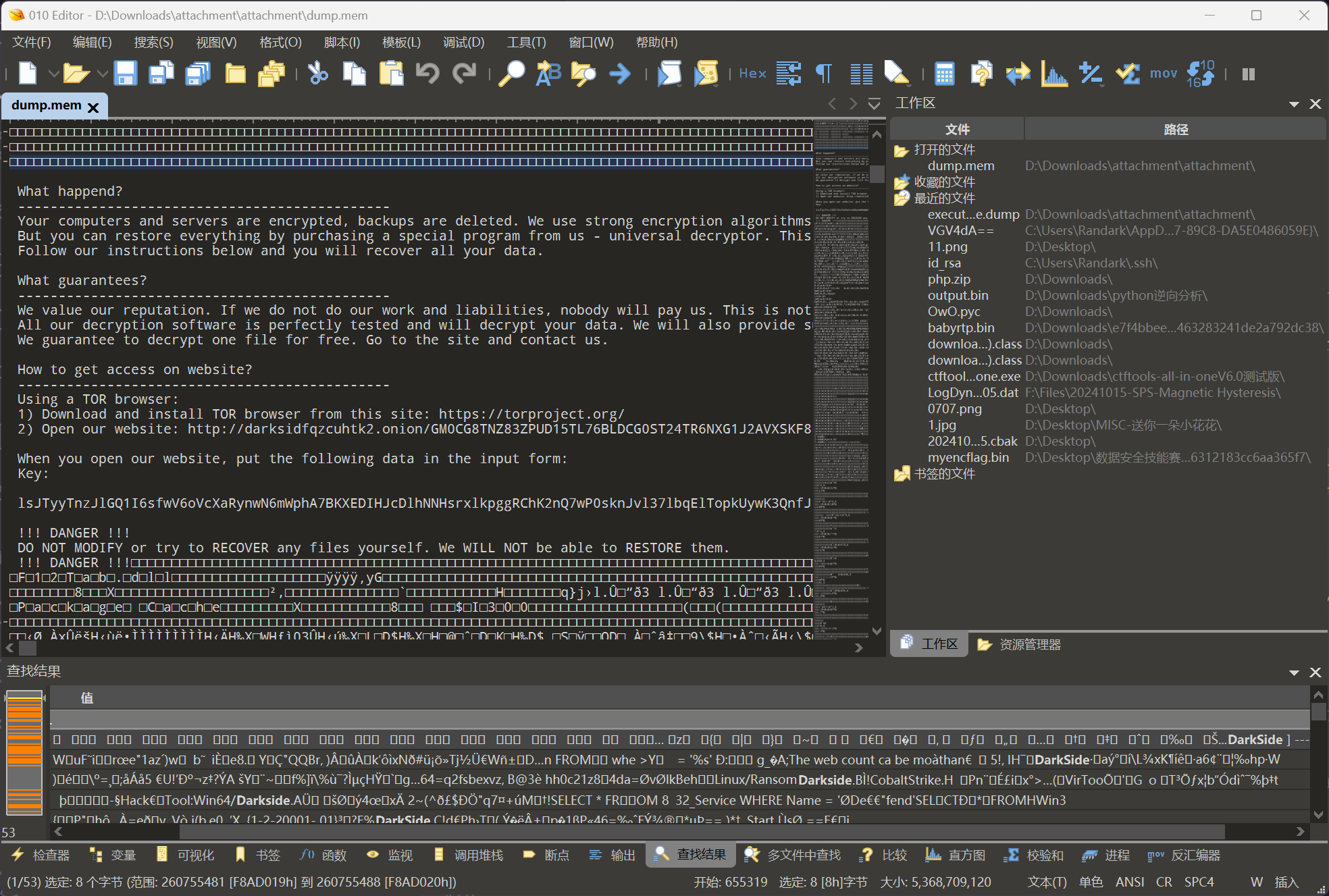The width and height of the screenshot is (1329, 896).
Task: Click the 多文件中查找 bottom tab
Action: pos(792,855)
